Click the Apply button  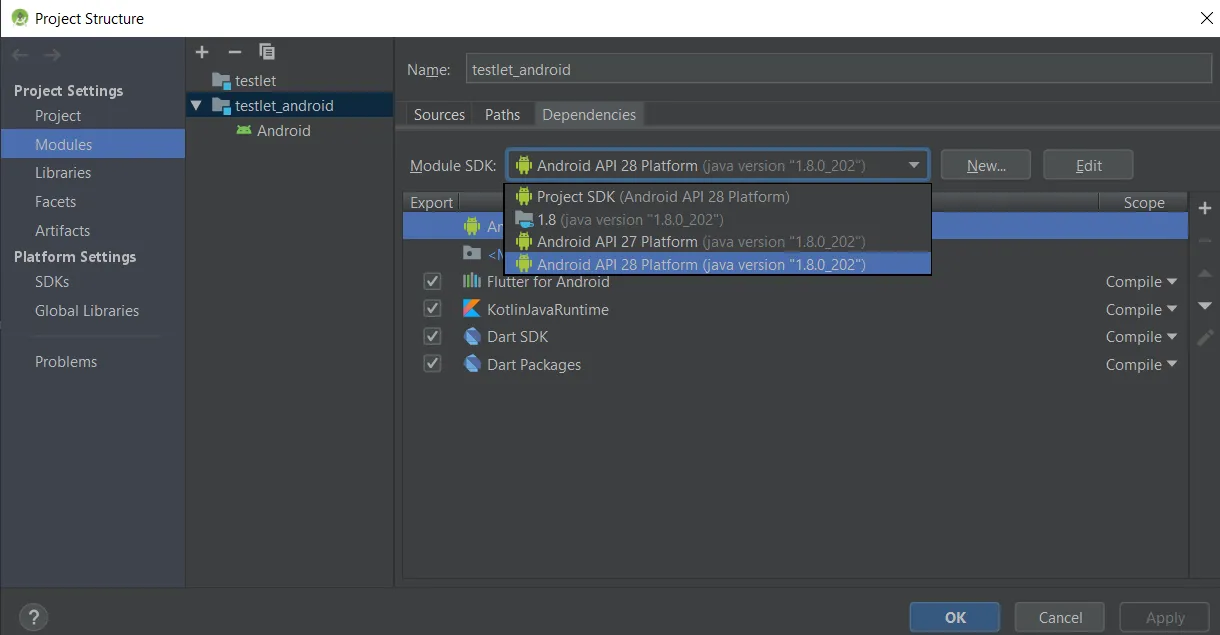(1165, 617)
